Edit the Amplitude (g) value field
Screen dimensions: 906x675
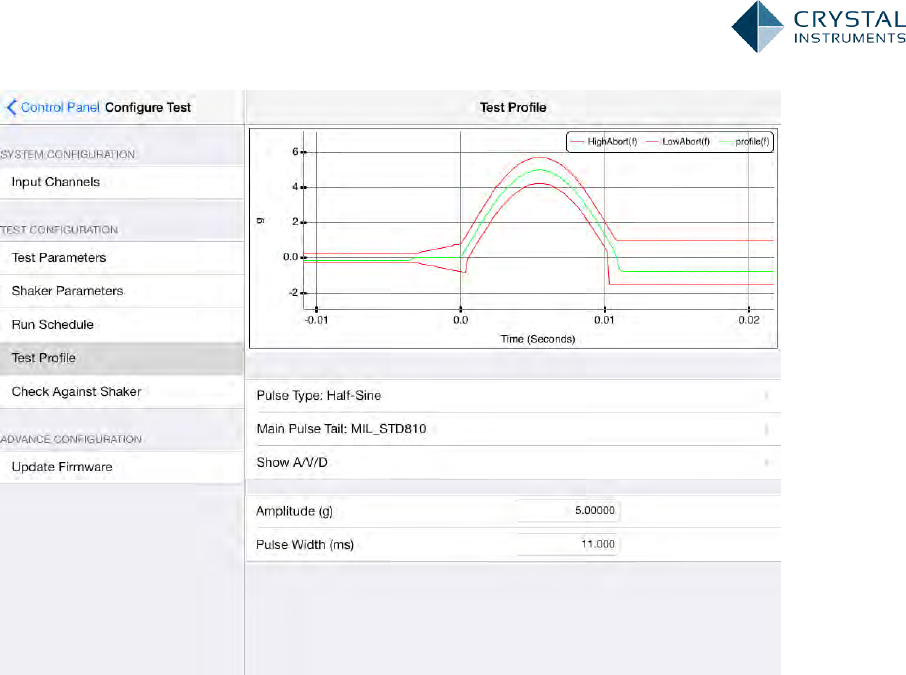point(568,511)
